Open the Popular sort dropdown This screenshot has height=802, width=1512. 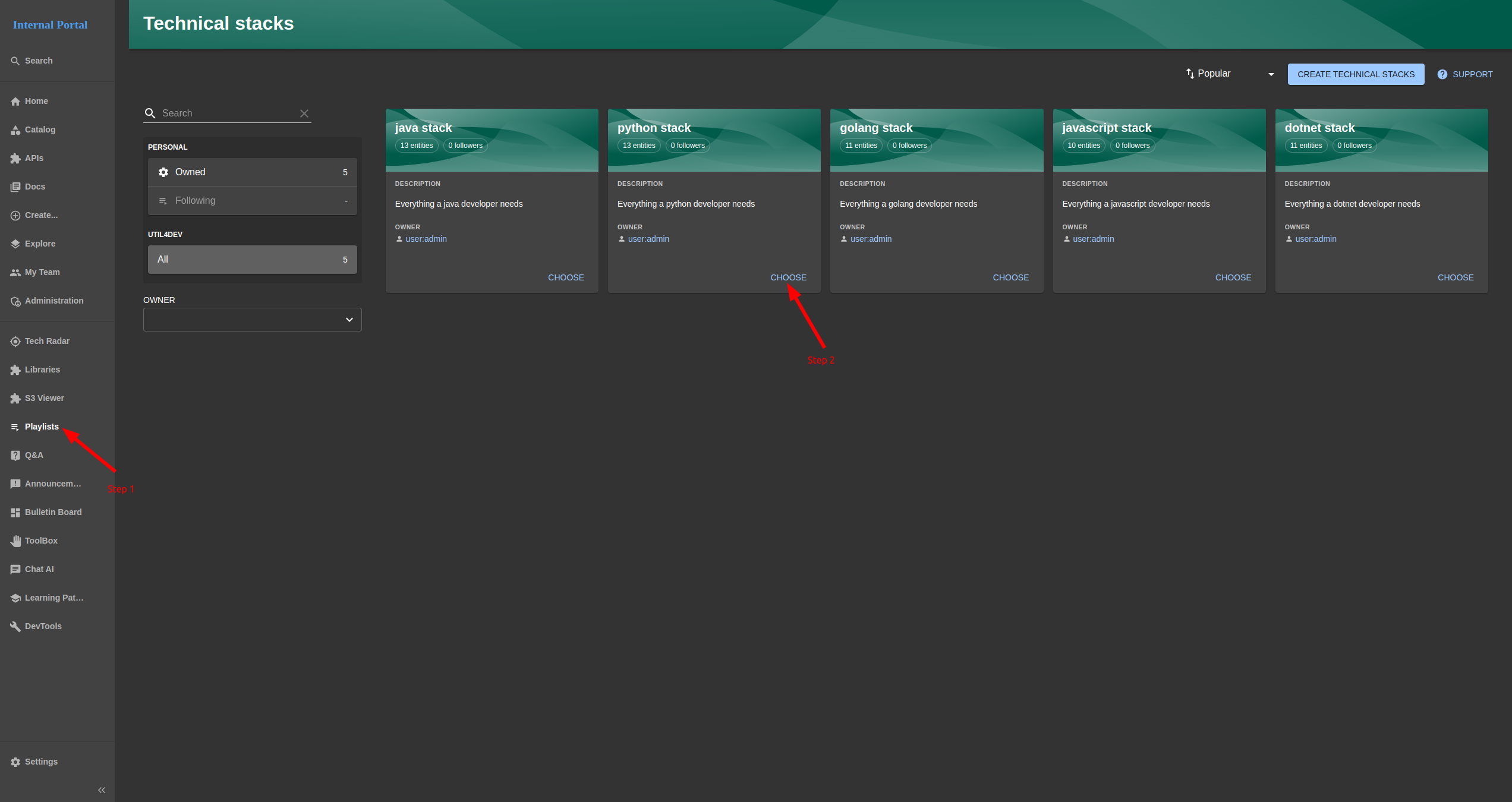pos(1230,74)
